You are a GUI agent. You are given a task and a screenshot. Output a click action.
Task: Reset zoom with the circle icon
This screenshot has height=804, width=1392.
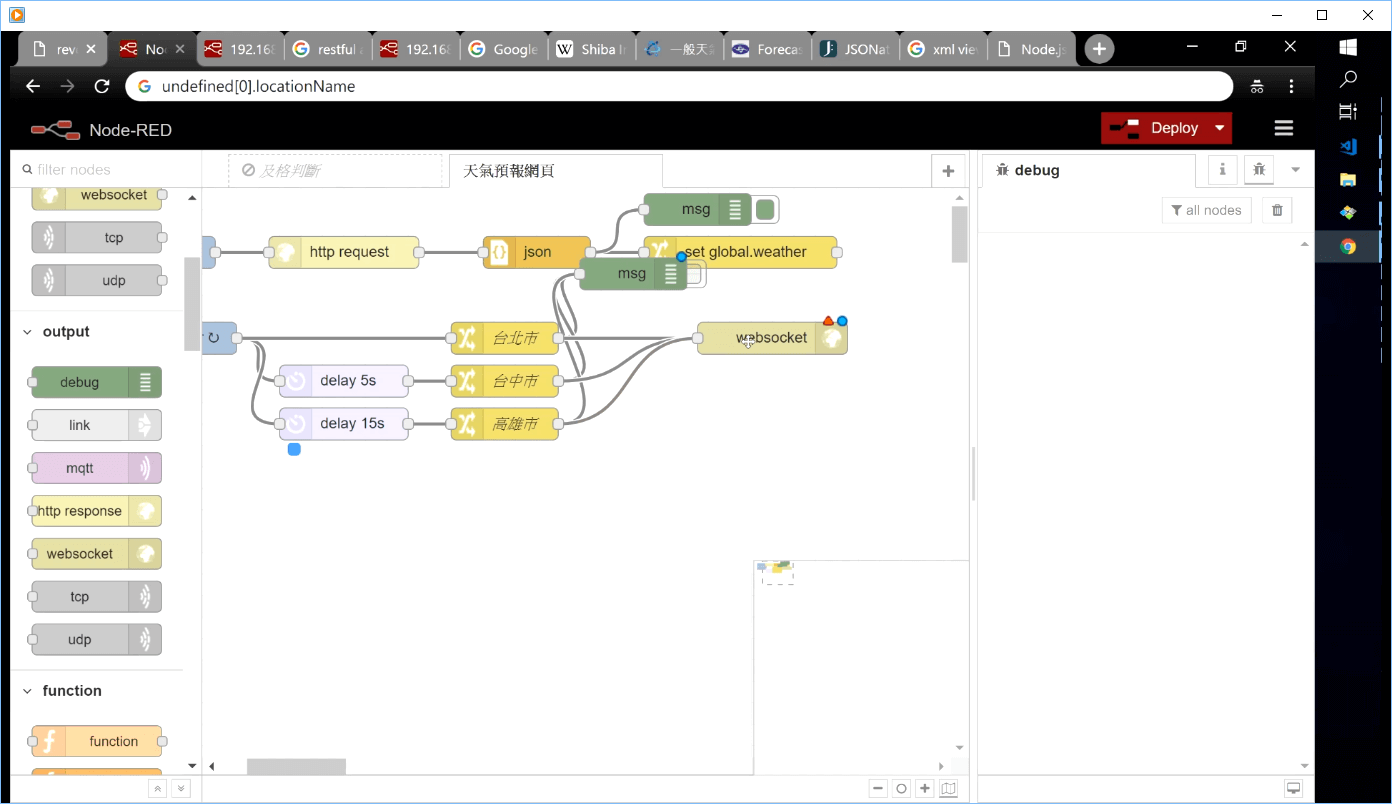tap(901, 789)
